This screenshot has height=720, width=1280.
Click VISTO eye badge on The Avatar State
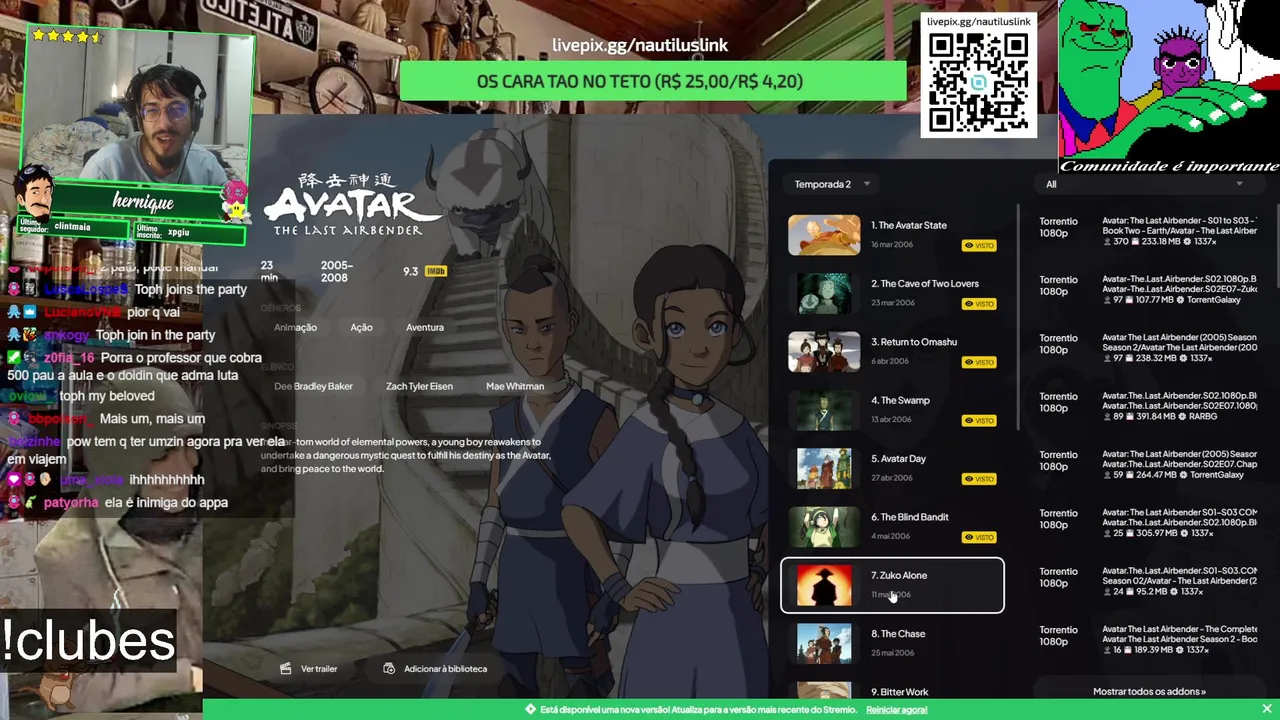(x=980, y=246)
